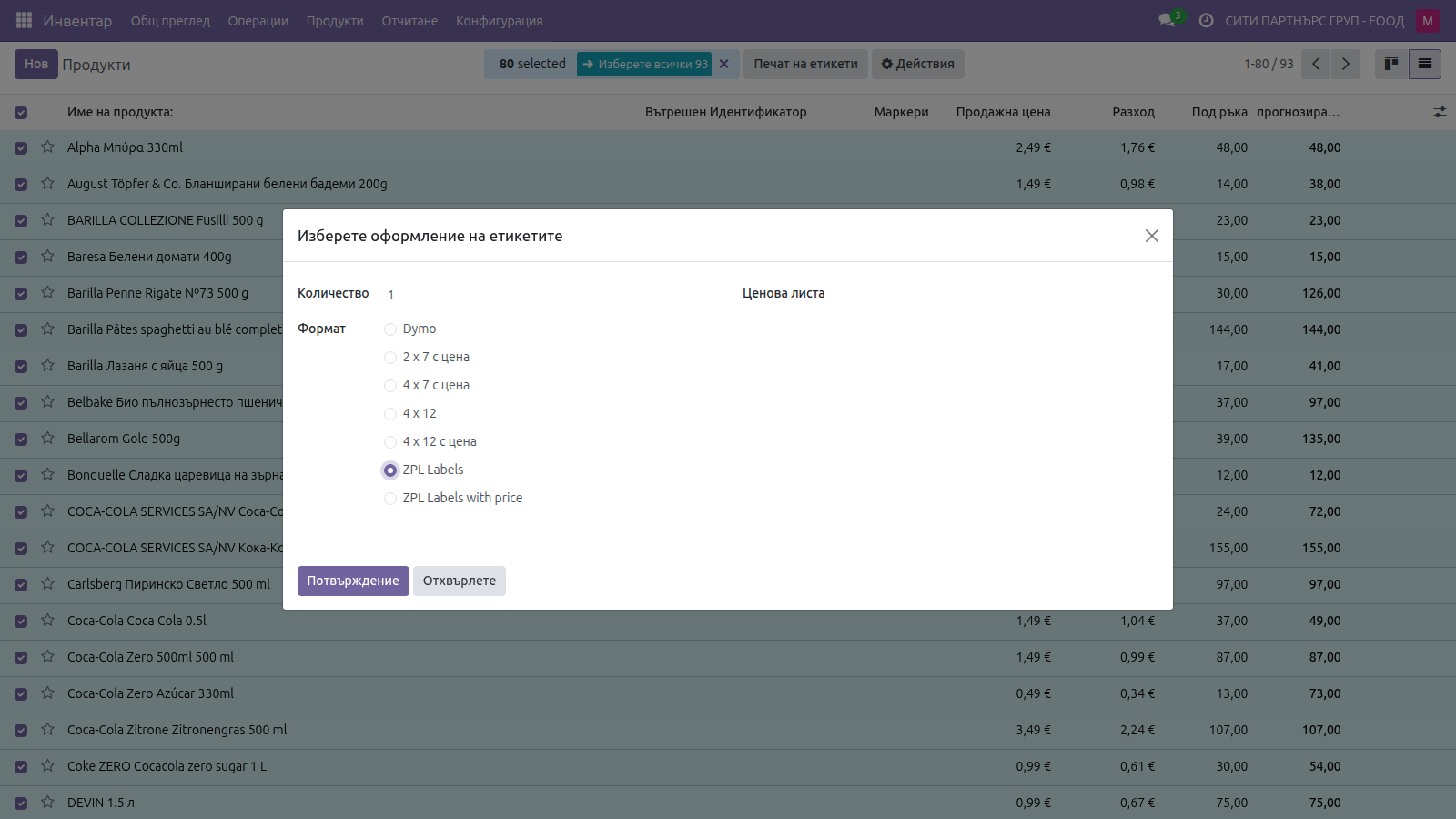Open the Продукти menu
Viewport: 1456px width, 819px height.
point(335,21)
